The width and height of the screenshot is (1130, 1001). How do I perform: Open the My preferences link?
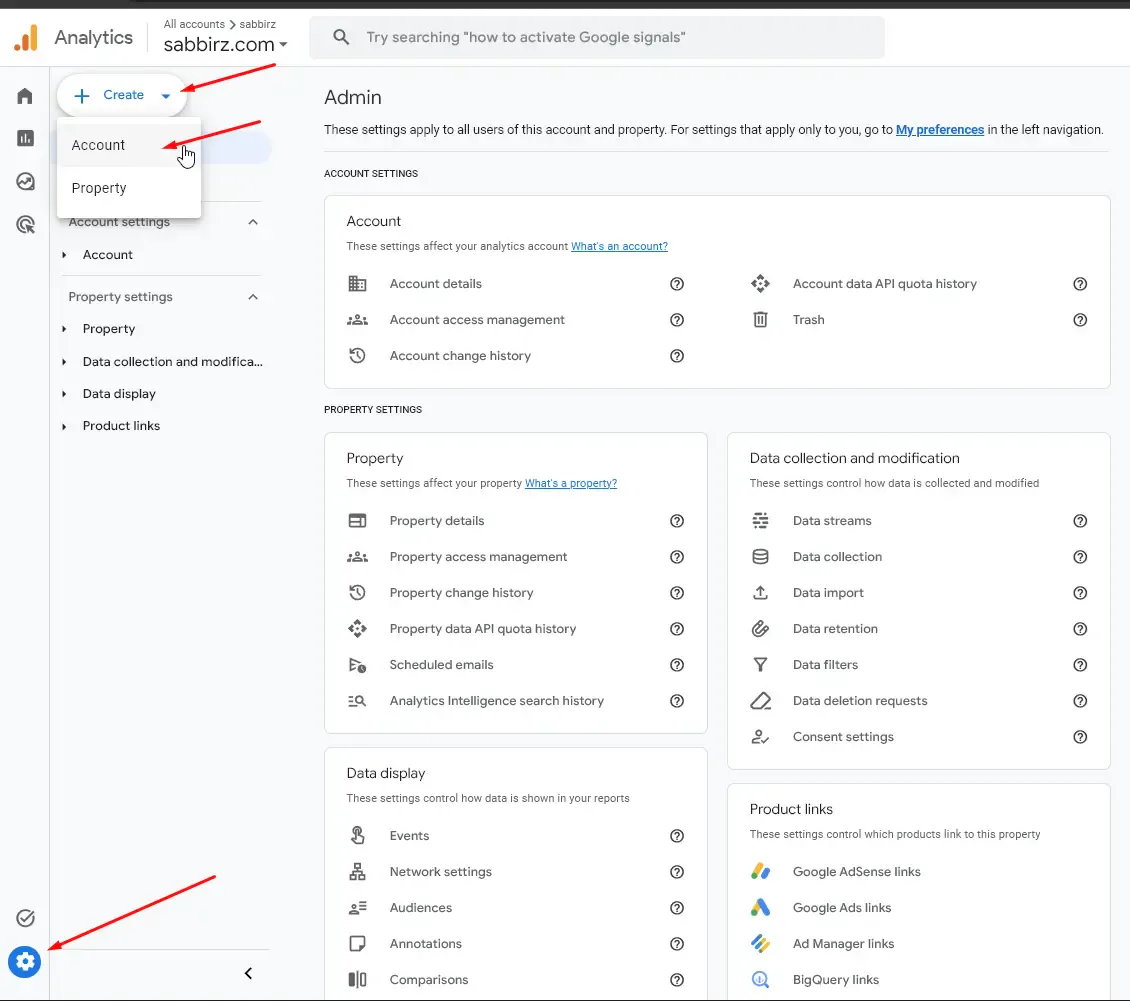coord(940,130)
